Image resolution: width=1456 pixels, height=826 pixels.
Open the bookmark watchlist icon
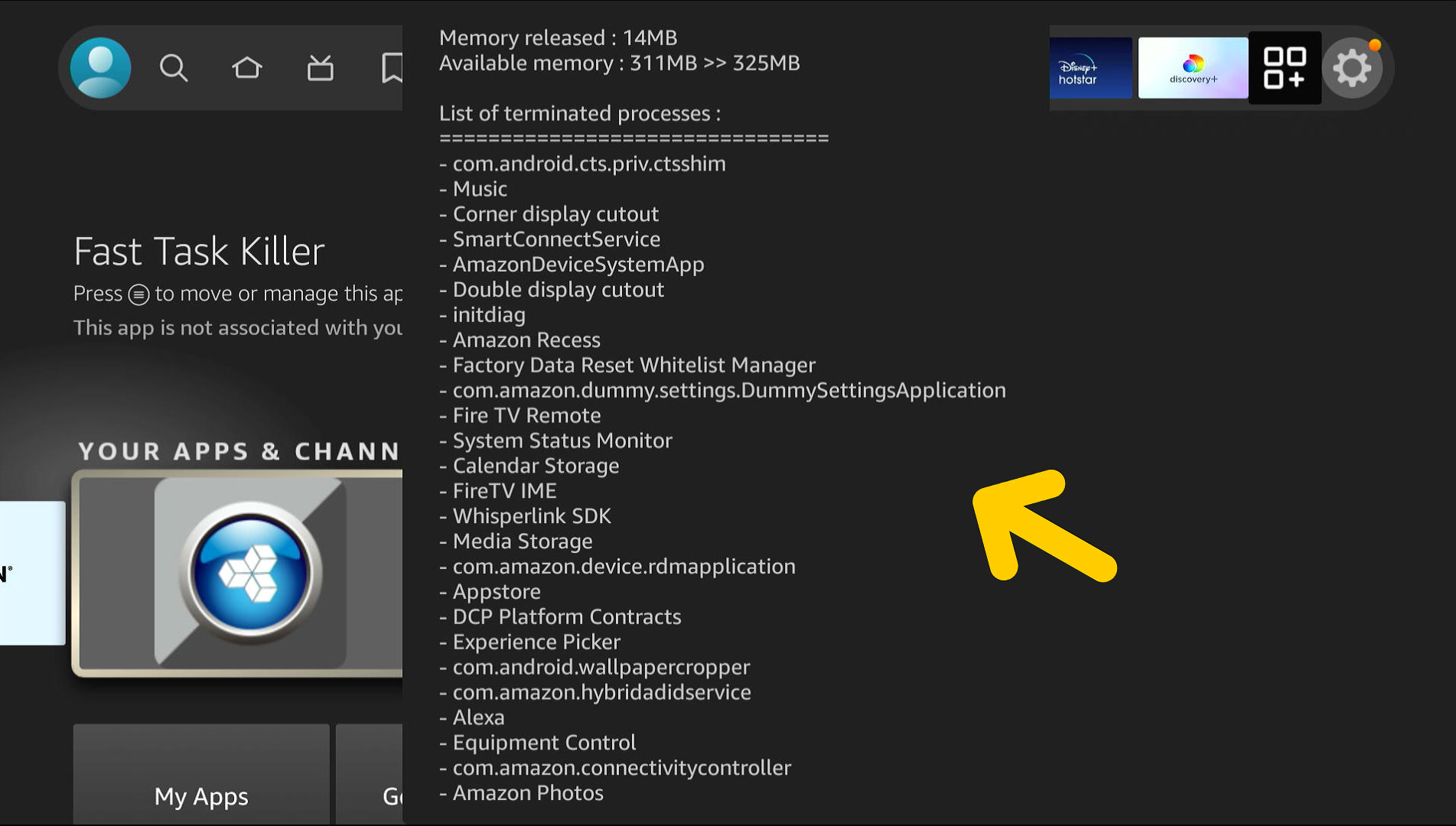[x=392, y=68]
